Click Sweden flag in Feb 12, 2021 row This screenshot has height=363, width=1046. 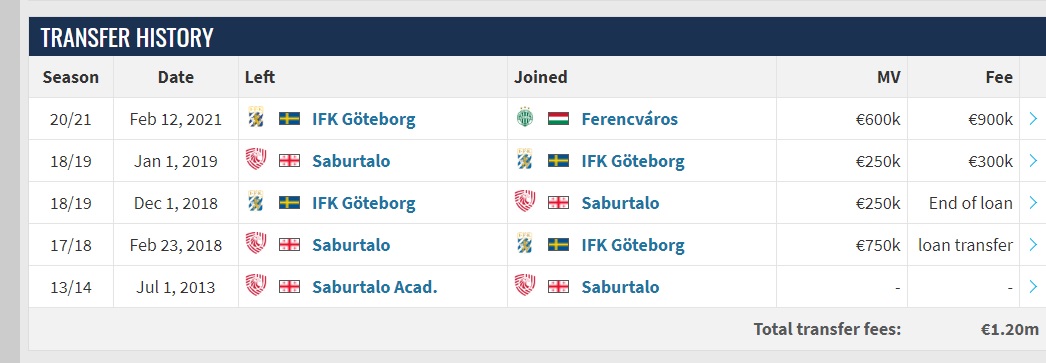[290, 119]
